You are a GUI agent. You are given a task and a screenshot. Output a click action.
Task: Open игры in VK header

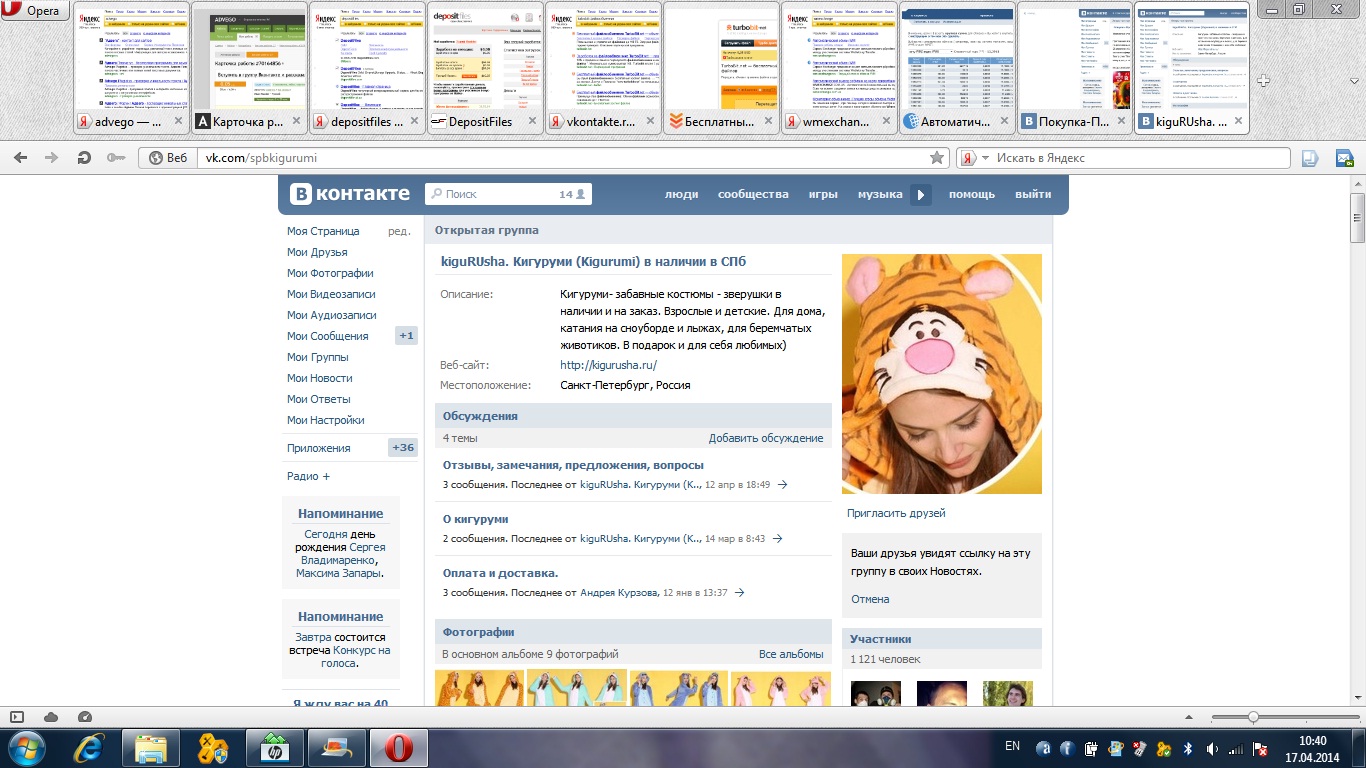point(823,194)
